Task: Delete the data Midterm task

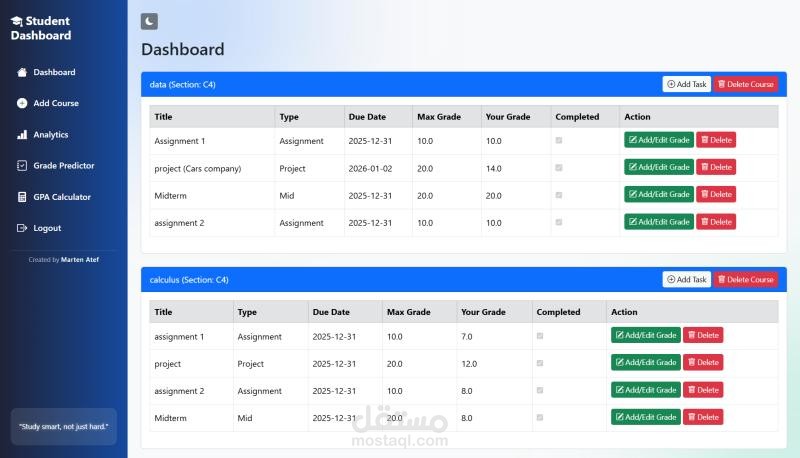Action: pos(716,194)
